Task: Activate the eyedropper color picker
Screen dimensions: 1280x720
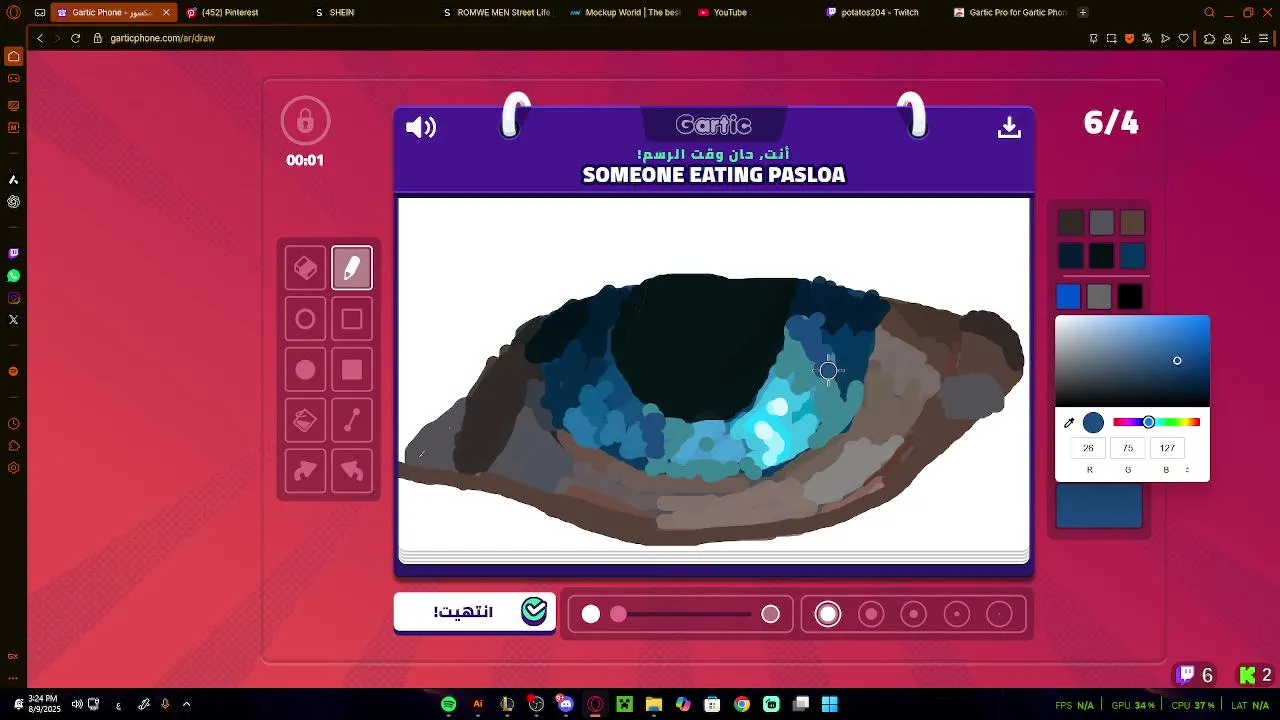Action: [x=1069, y=423]
